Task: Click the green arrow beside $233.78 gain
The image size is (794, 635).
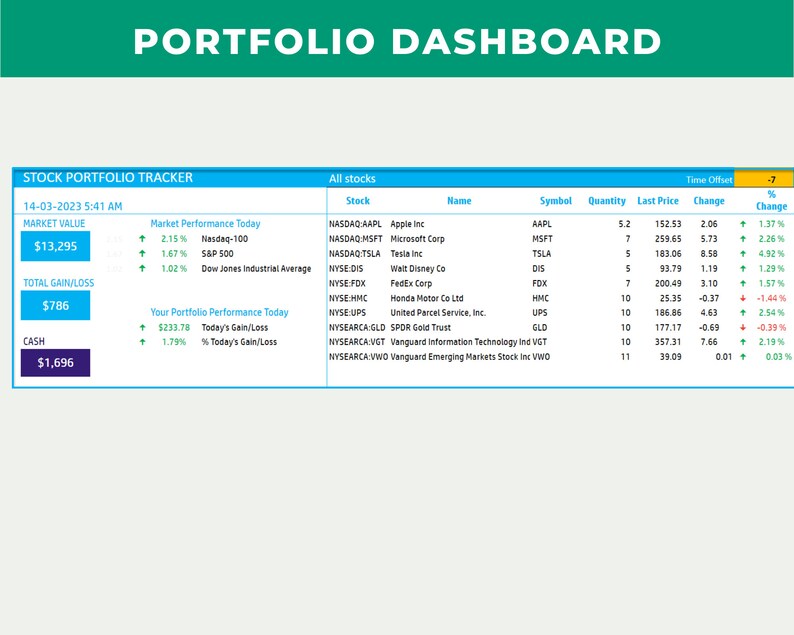Action: [x=142, y=328]
